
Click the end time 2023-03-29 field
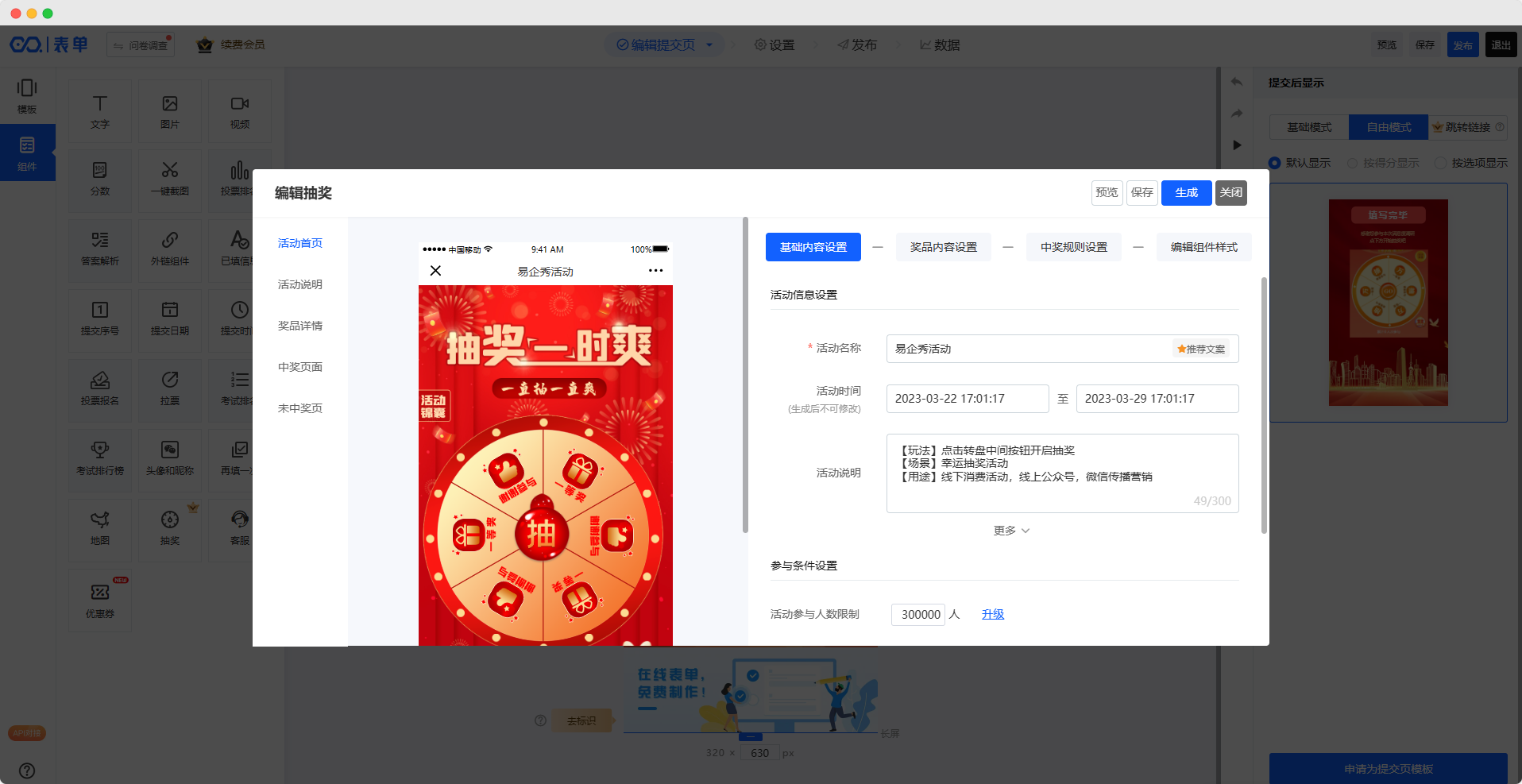click(x=1157, y=399)
